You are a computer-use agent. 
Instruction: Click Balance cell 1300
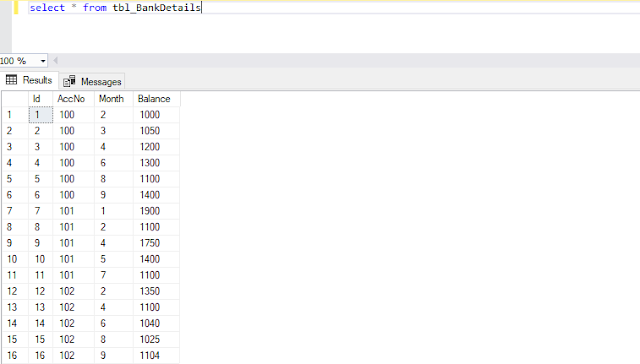156,163
